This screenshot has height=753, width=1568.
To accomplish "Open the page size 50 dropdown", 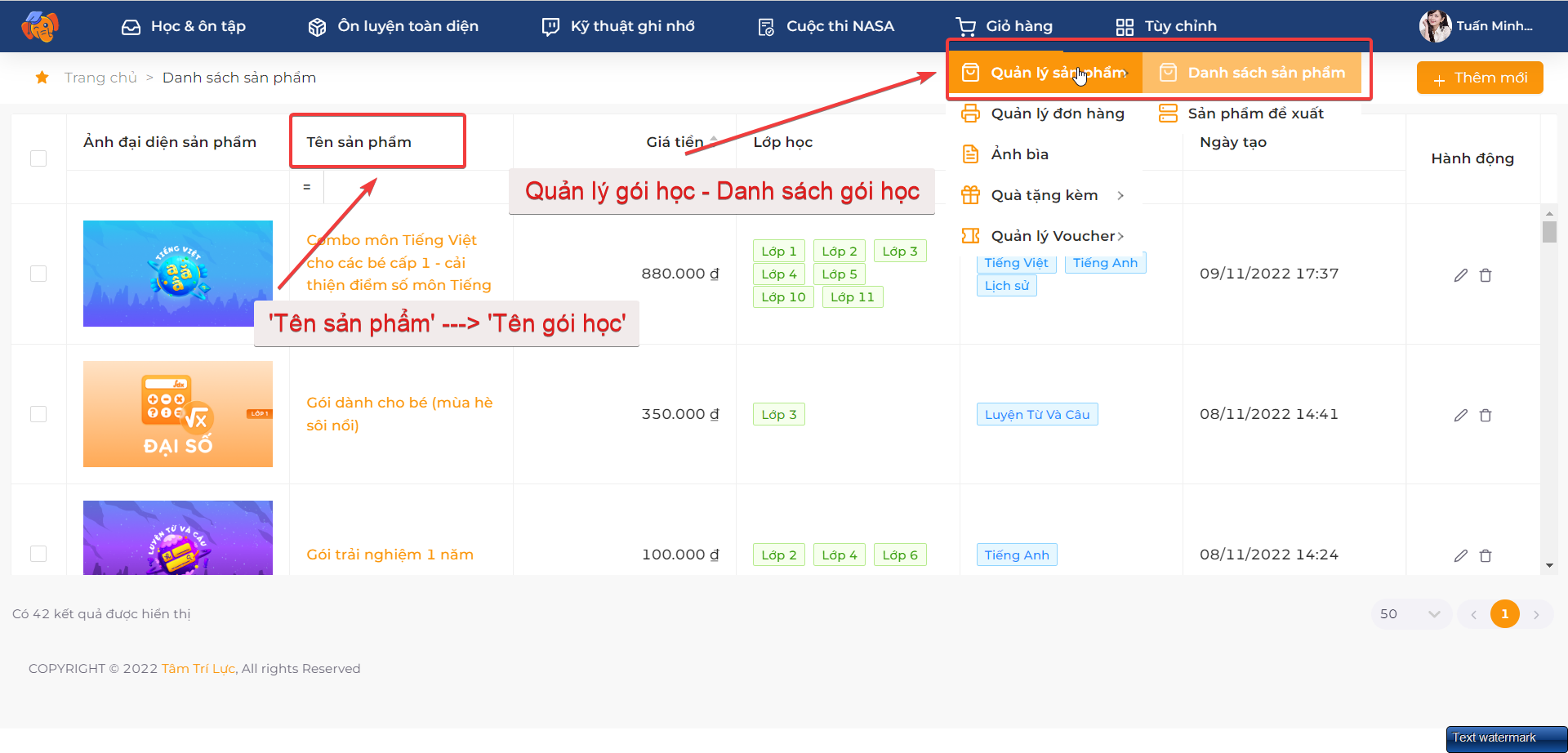I will pos(1410,614).
